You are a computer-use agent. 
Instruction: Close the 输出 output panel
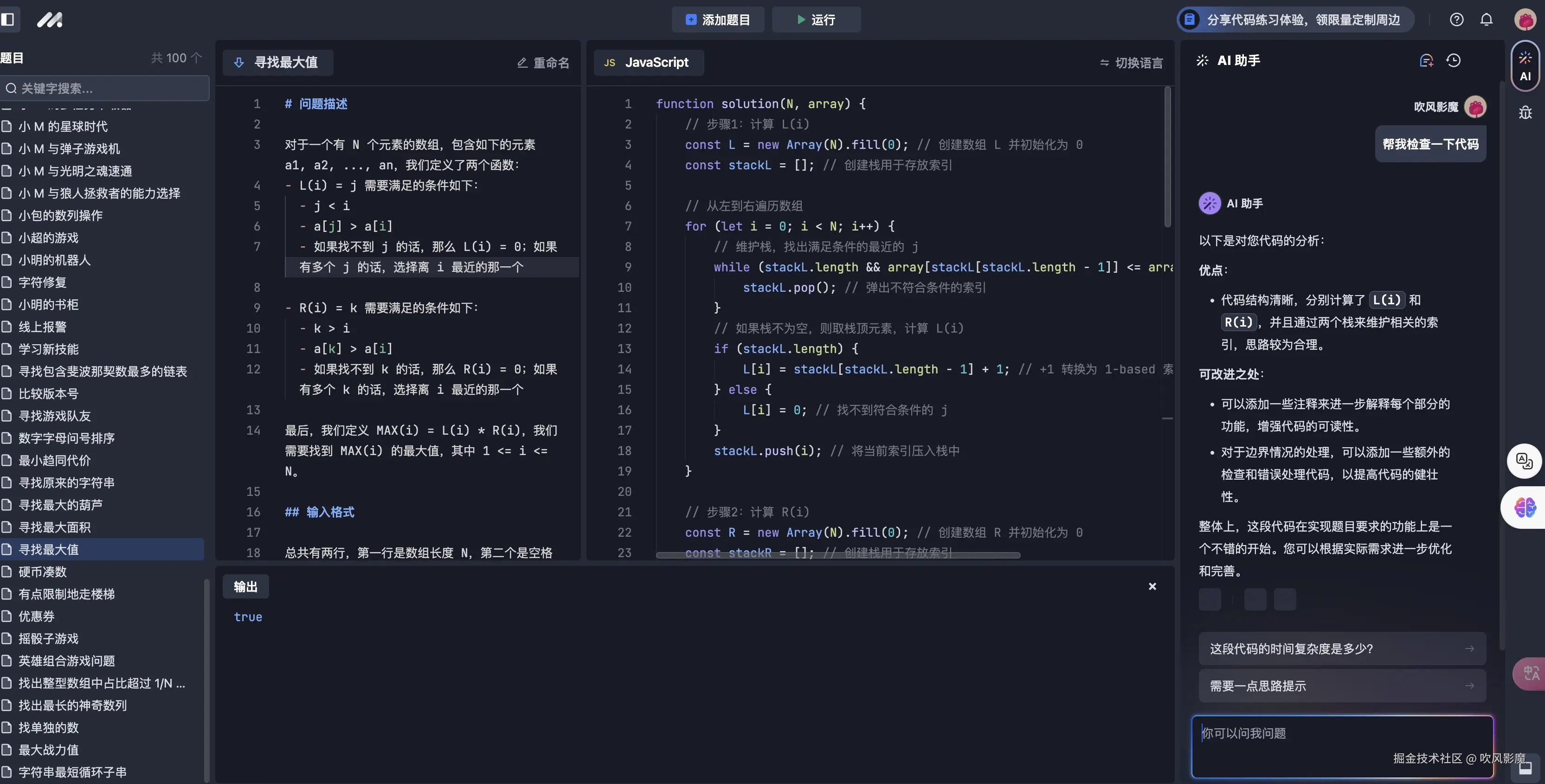coord(1152,586)
